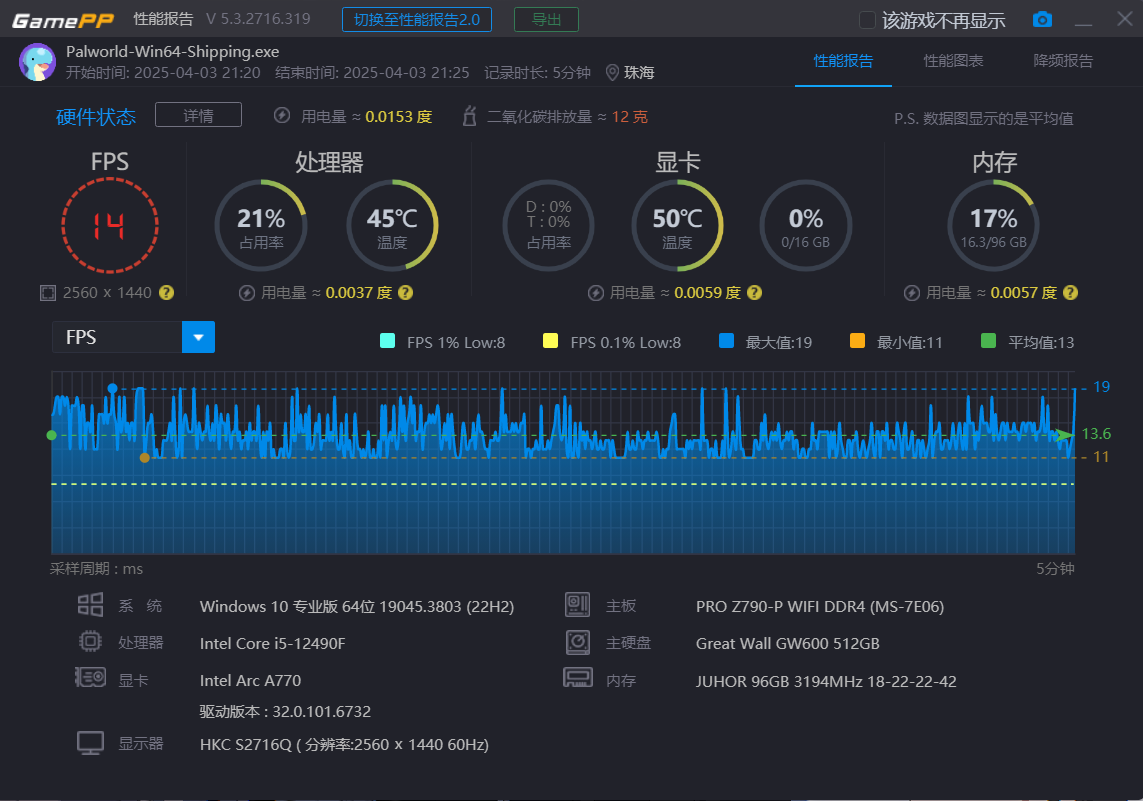
Task: Click lightning icon before GPU 用电量
Action: (x=596, y=293)
